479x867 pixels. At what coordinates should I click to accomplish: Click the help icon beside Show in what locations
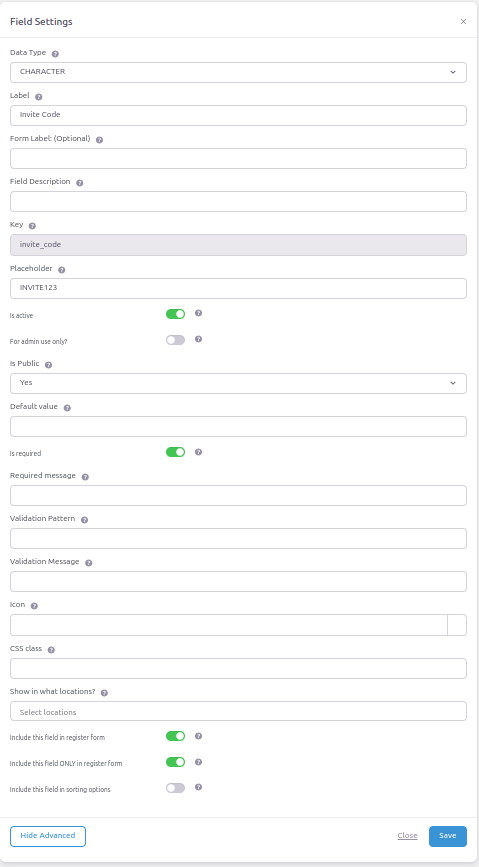(105, 693)
